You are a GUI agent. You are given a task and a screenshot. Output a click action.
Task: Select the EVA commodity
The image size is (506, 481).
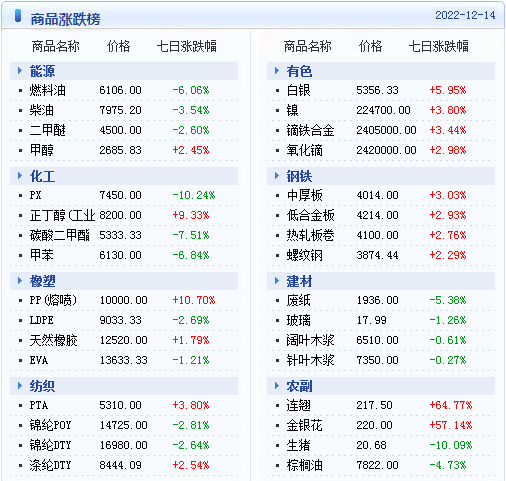[x=39, y=360]
